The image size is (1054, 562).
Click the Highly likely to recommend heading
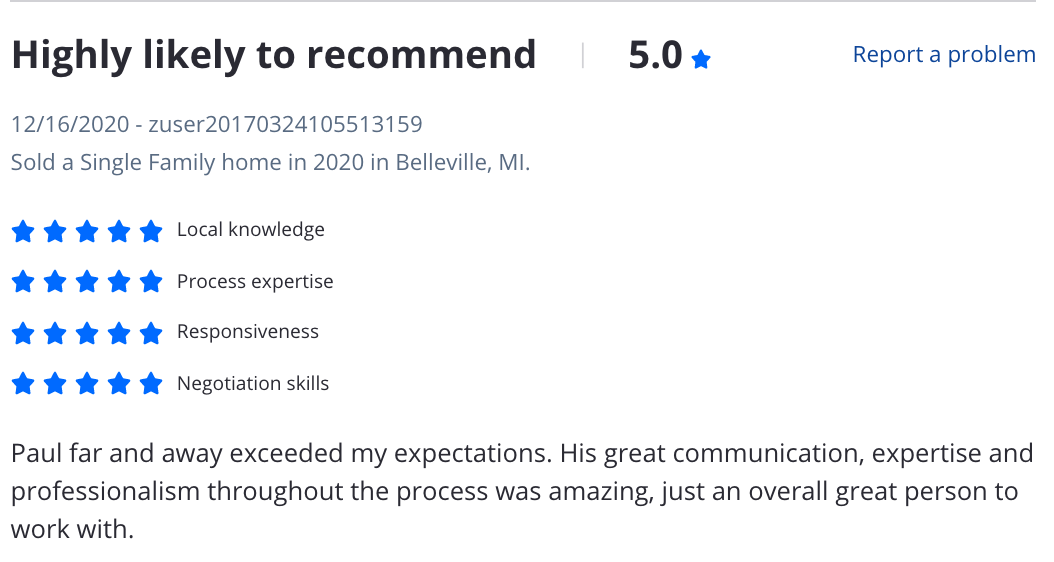point(274,55)
